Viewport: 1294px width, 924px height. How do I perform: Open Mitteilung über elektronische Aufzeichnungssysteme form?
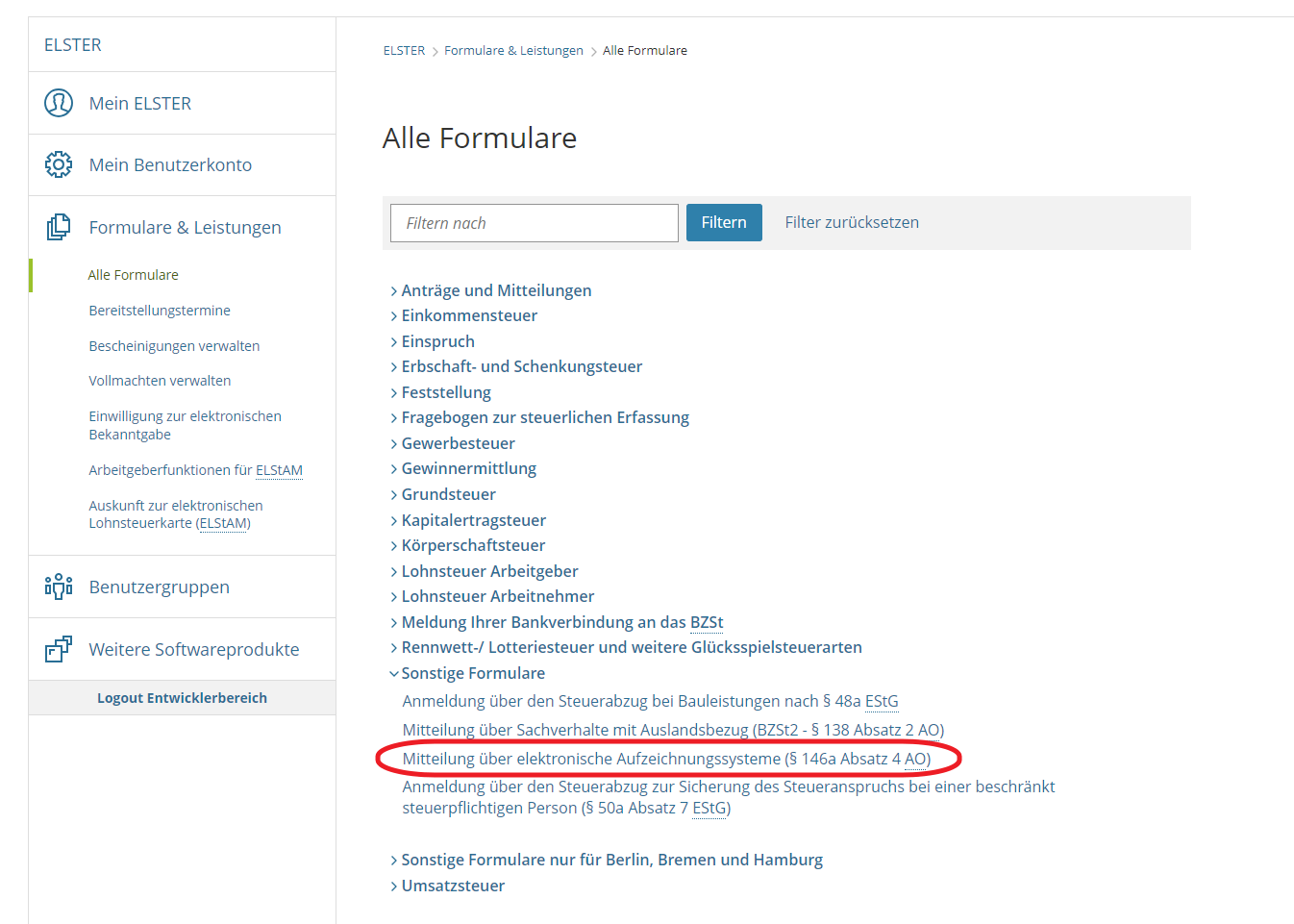[666, 759]
